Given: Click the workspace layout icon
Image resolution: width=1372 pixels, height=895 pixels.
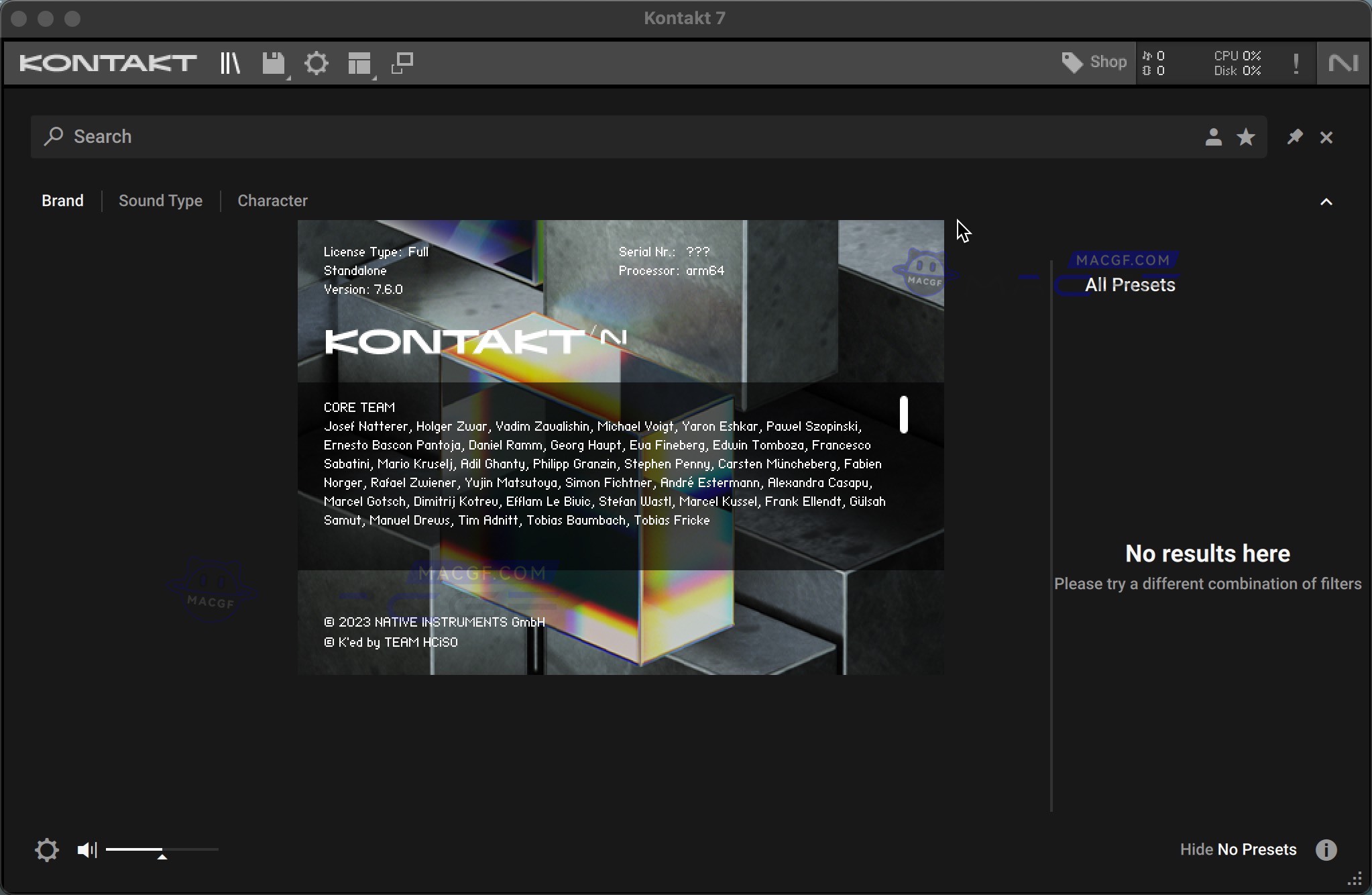Looking at the screenshot, I should (359, 62).
